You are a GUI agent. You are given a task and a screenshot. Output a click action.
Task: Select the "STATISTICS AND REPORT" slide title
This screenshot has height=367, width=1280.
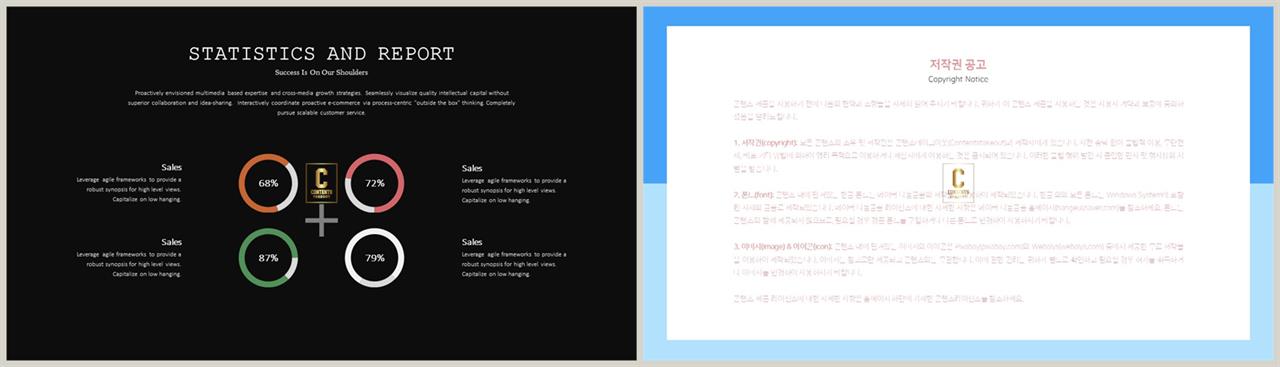pos(321,54)
